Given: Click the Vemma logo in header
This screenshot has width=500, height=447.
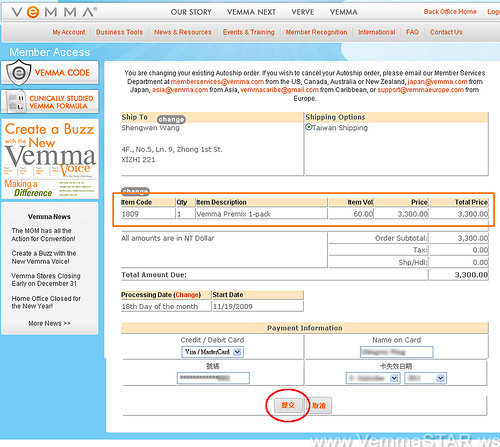Looking at the screenshot, I should click(54, 12).
